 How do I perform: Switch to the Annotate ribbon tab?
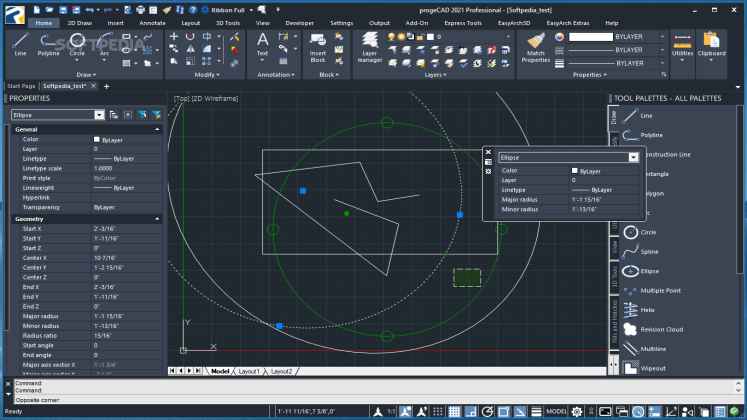(x=152, y=21)
